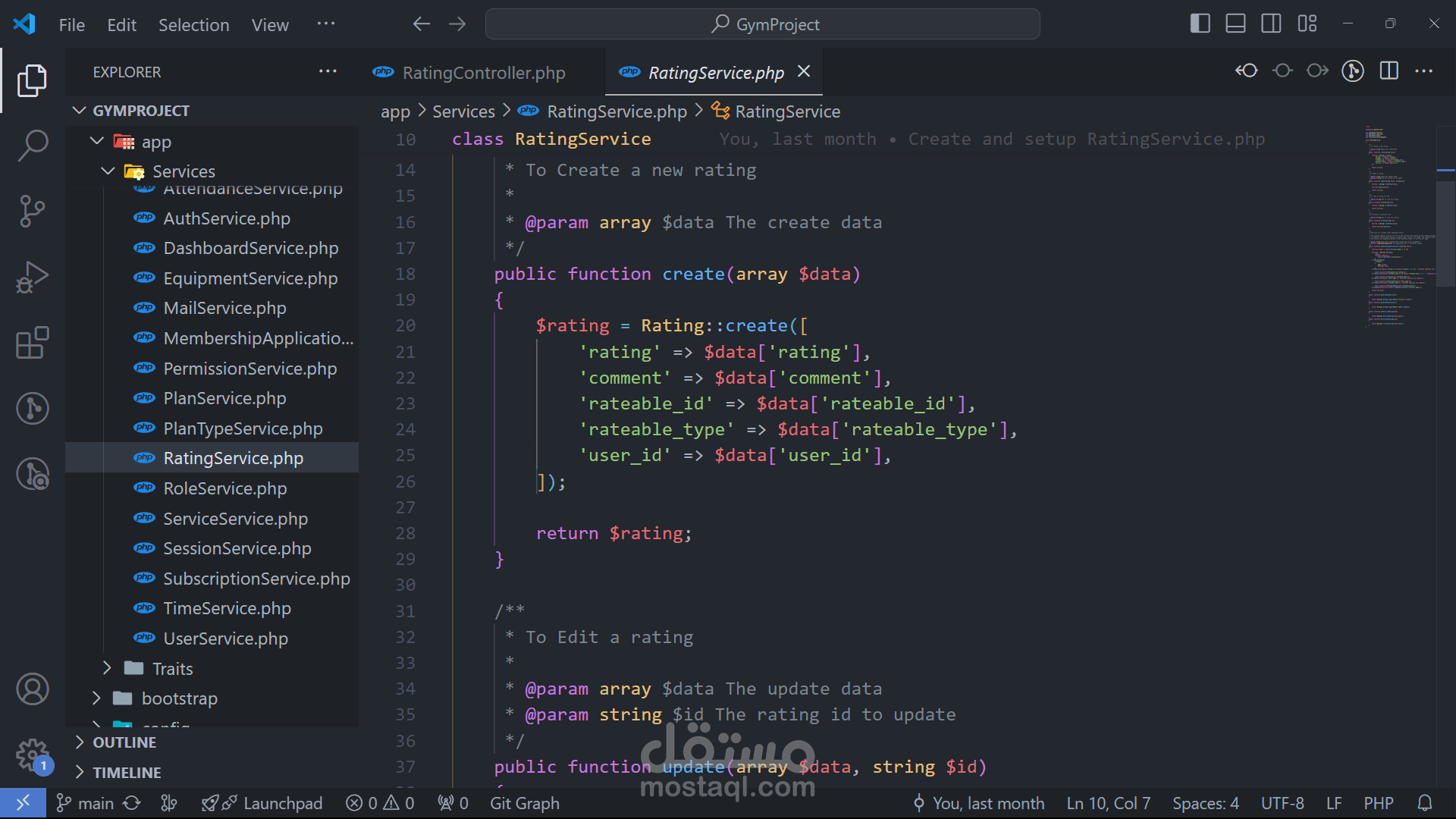
Task: Open the Selection menu
Action: pyautogui.click(x=193, y=25)
